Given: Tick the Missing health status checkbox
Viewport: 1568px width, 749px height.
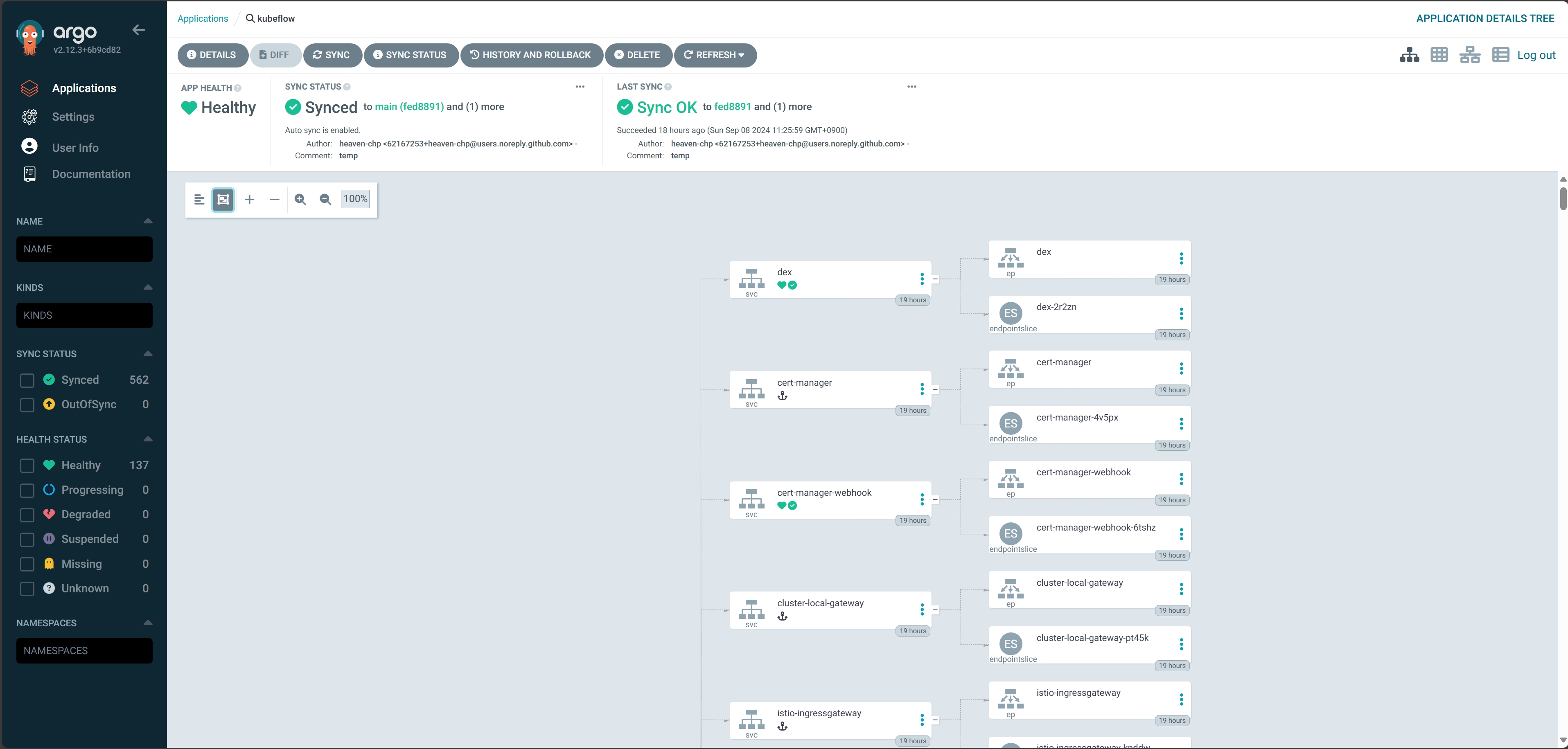Looking at the screenshot, I should (x=27, y=564).
